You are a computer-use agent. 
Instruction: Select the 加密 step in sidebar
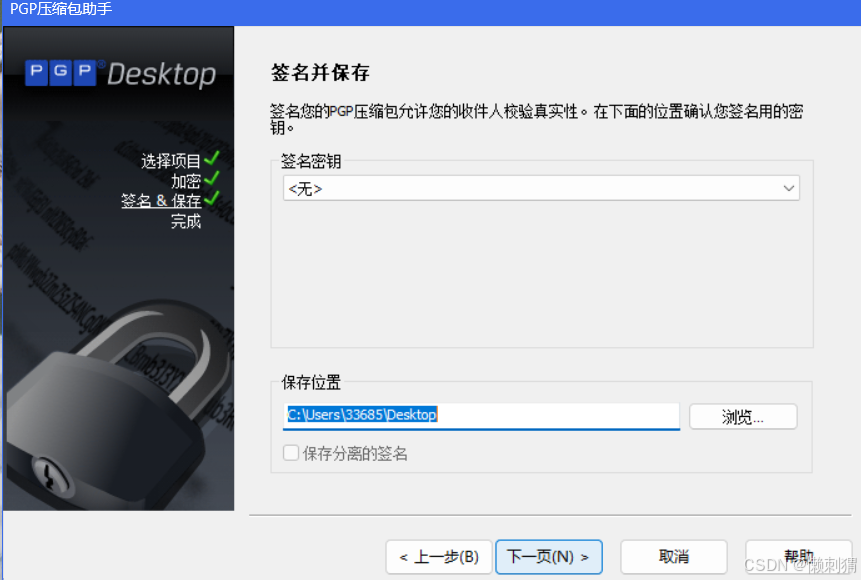[186, 181]
